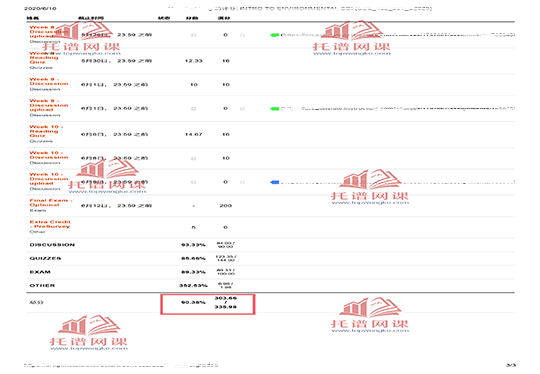
Task: Select the DISCUSSION group total row
Action: point(270,245)
